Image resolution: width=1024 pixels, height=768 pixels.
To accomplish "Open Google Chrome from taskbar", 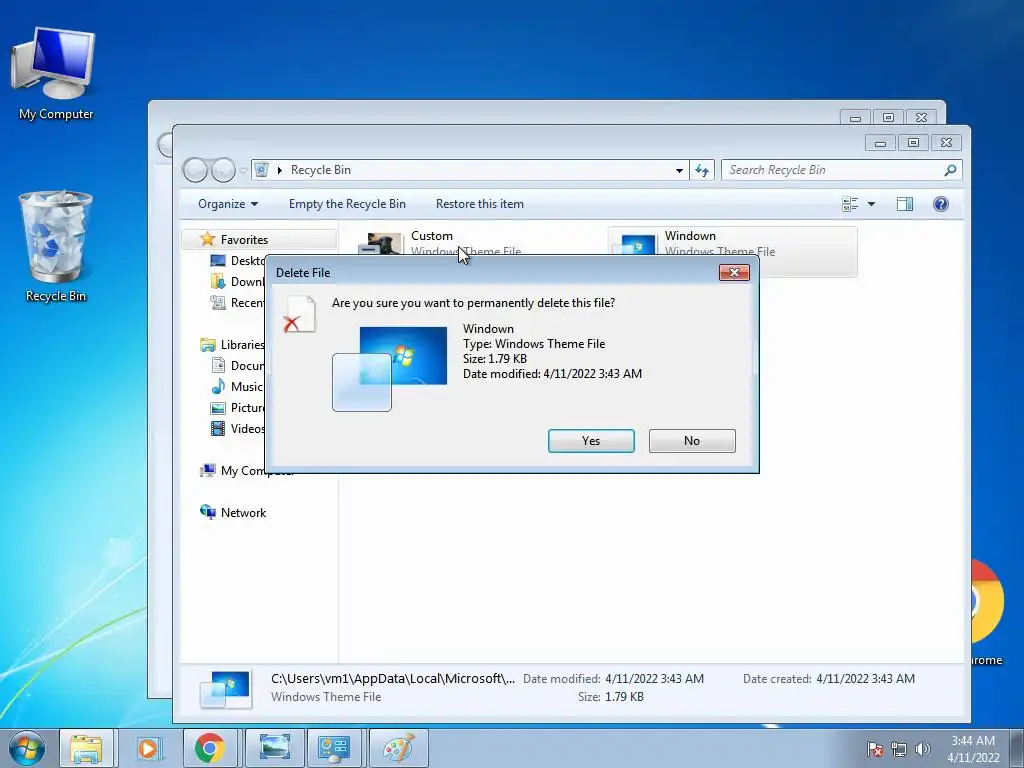I will tap(210, 748).
